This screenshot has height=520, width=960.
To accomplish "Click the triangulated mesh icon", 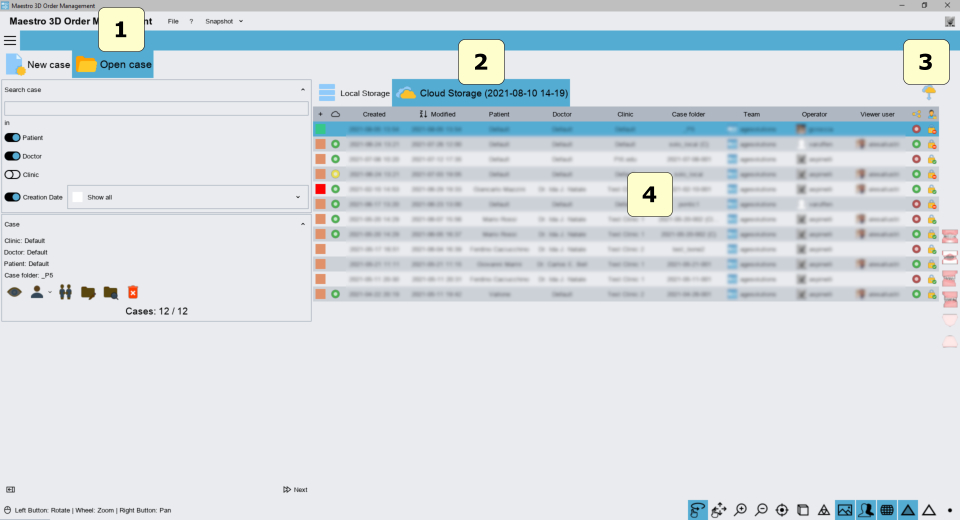I will point(824,510).
